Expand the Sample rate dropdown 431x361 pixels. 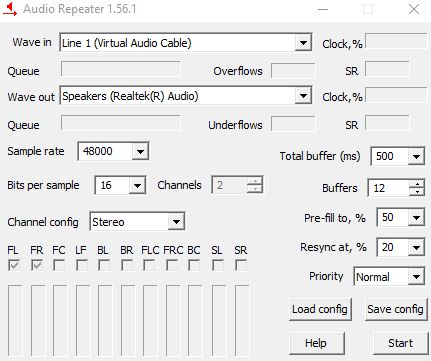140,151
